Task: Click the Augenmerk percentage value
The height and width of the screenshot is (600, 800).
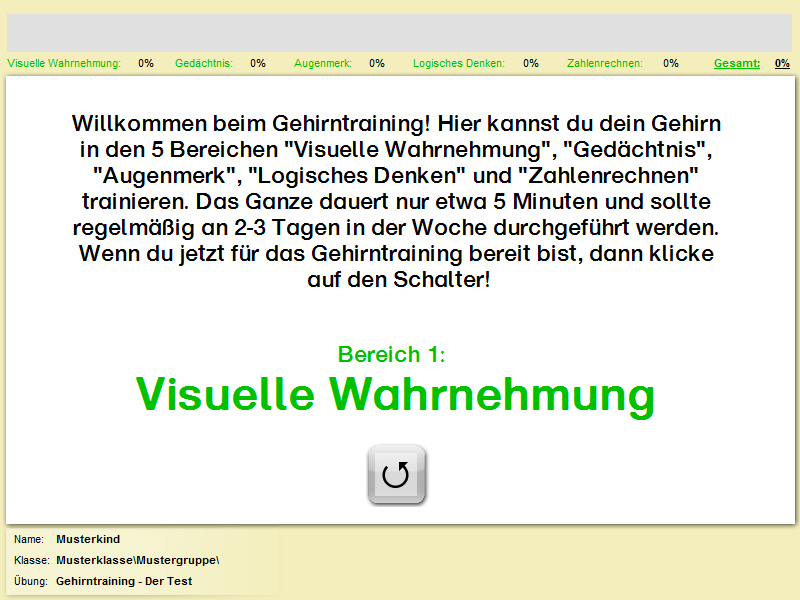Action: pyautogui.click(x=377, y=63)
